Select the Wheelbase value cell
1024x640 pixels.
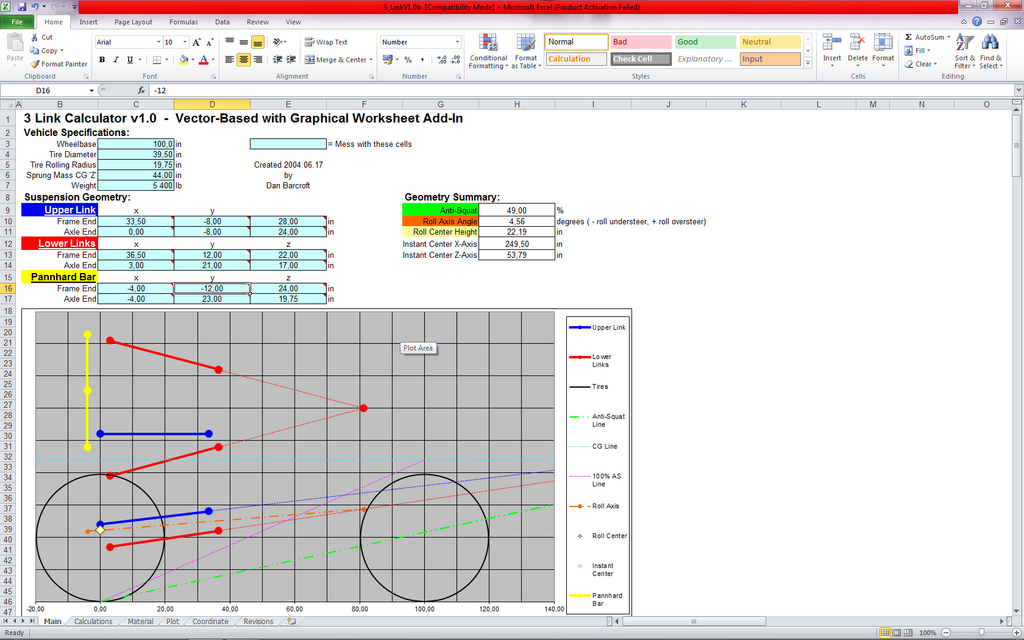click(136, 144)
